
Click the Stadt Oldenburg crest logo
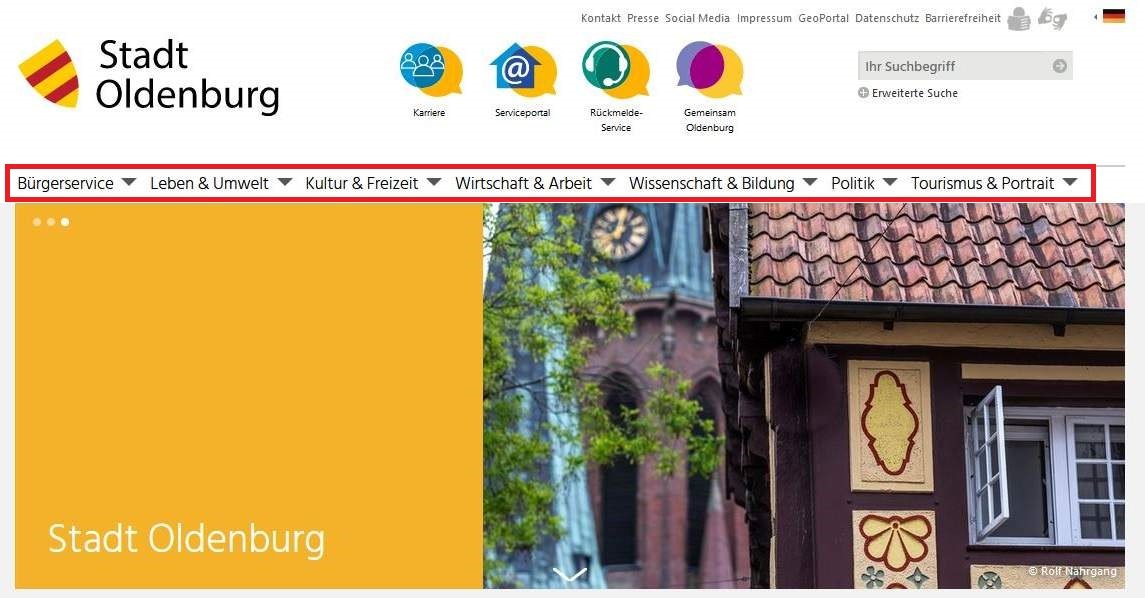click(x=49, y=74)
